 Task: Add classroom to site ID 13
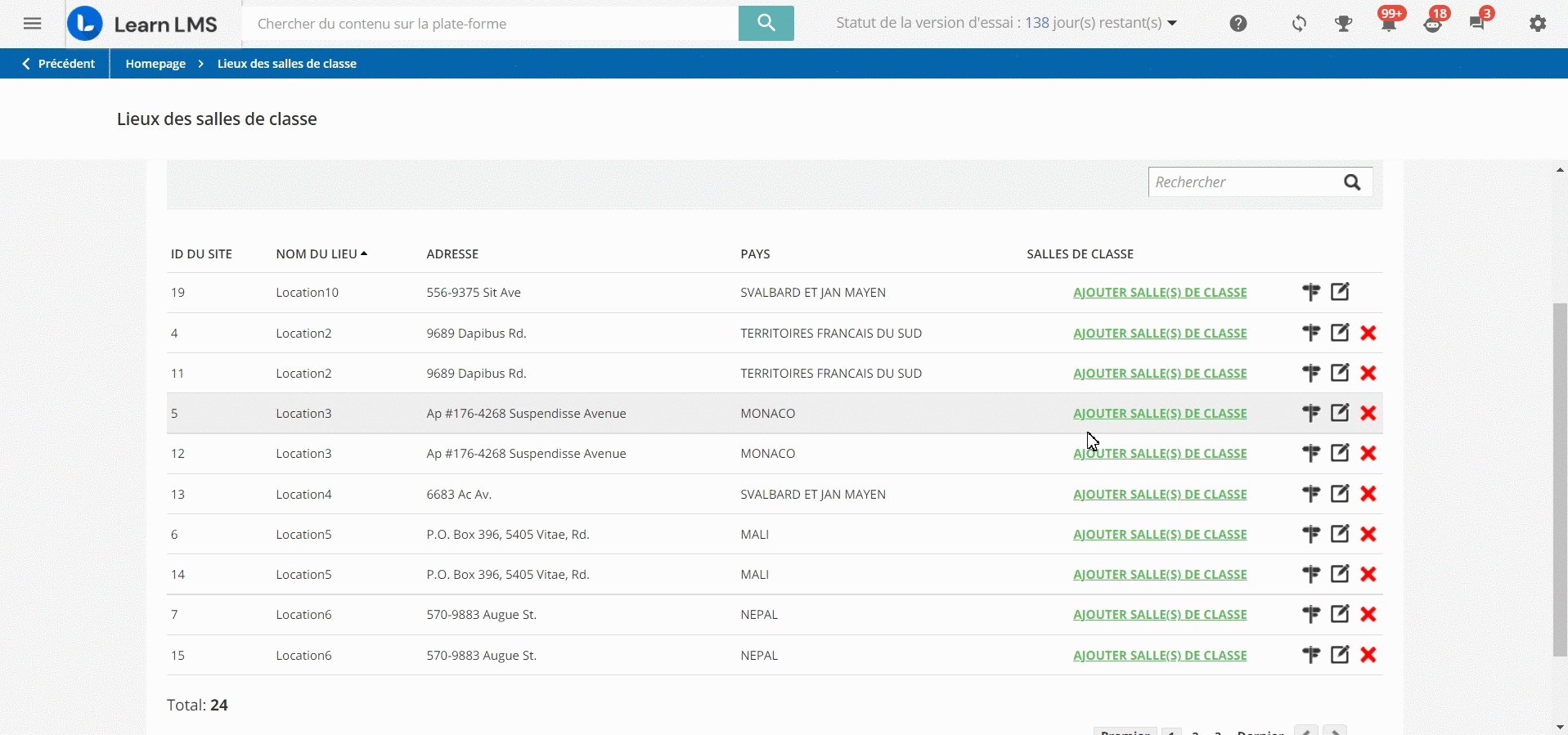(1160, 495)
